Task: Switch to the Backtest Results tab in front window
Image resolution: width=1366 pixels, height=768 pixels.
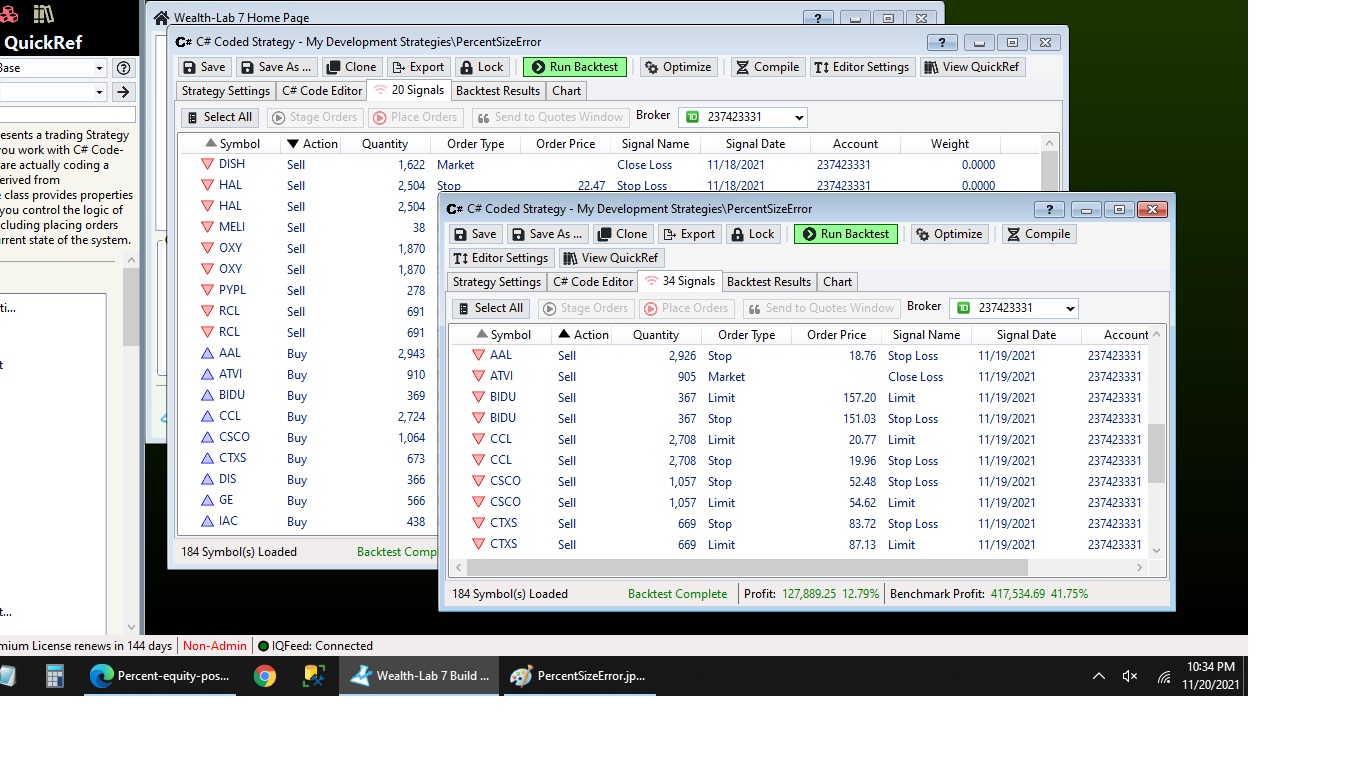Action: click(x=768, y=282)
